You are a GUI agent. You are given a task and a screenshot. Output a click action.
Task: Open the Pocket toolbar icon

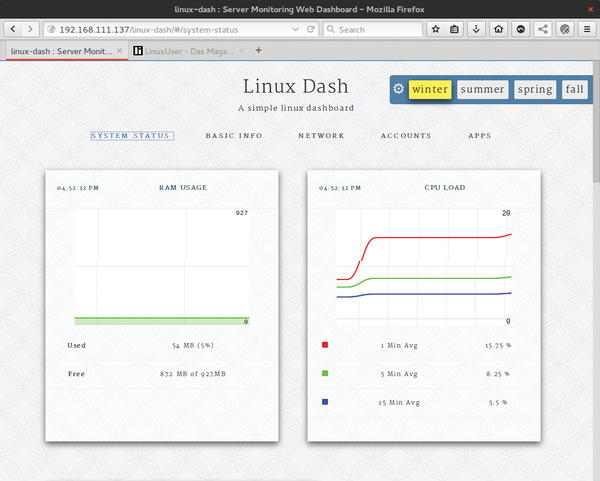tap(521, 29)
